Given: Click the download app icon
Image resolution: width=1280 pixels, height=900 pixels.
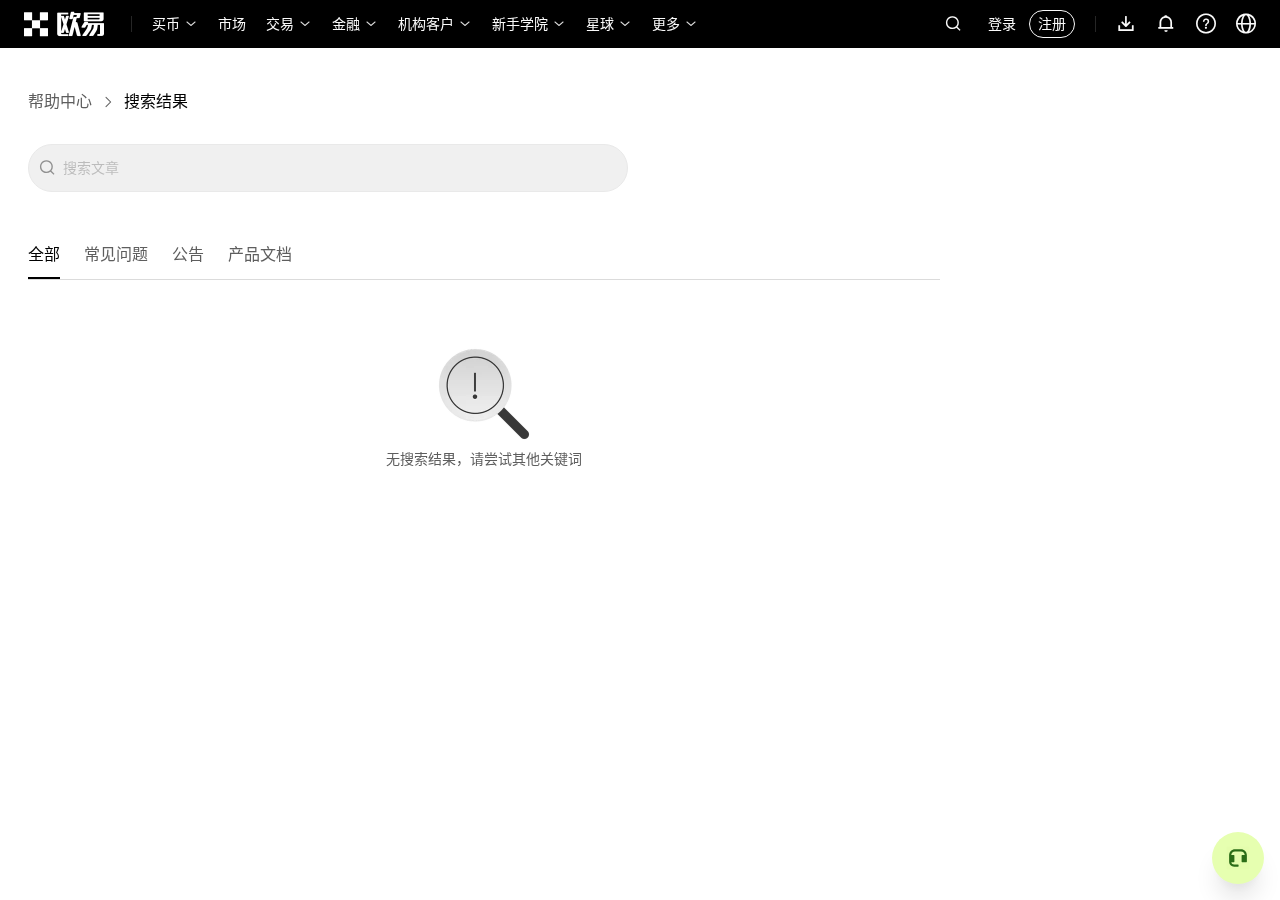Looking at the screenshot, I should click(1126, 24).
